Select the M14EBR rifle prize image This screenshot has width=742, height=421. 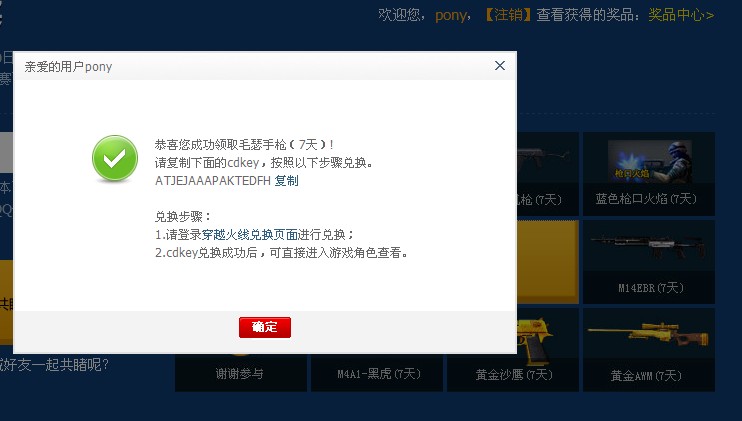click(649, 247)
